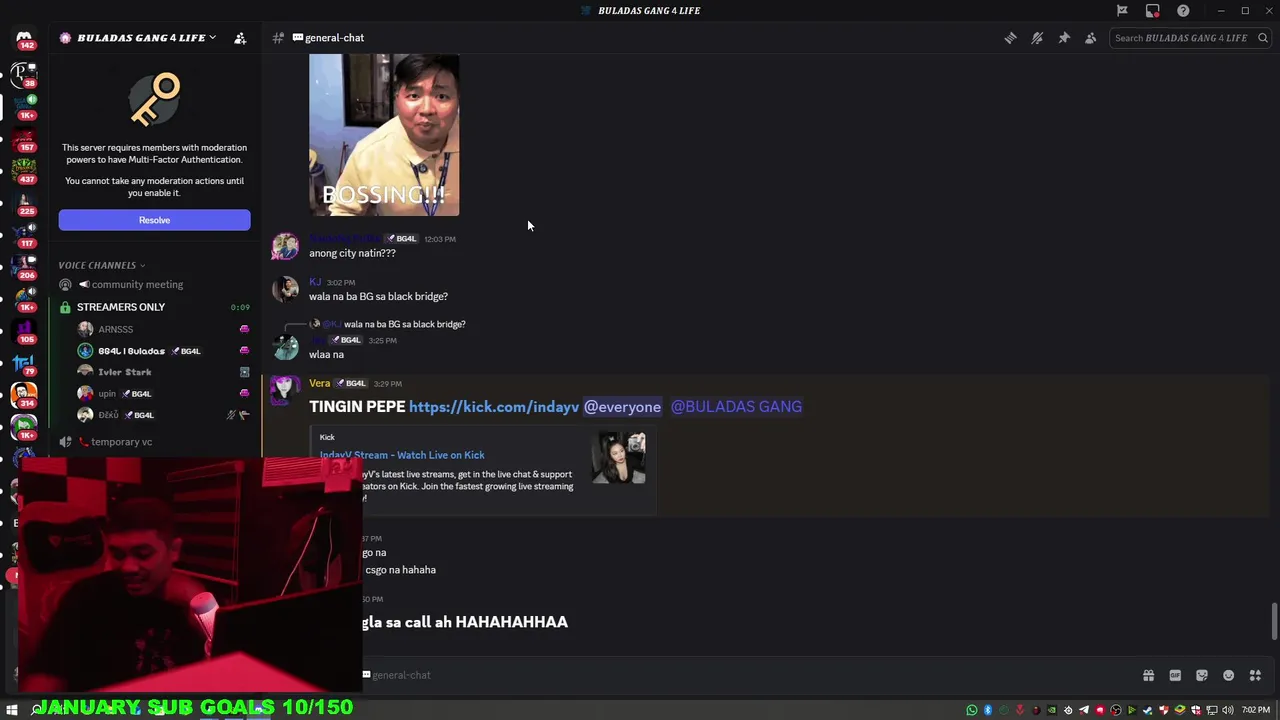Open Quests flag icon in title bar
The image size is (1280, 720).
1122,11
